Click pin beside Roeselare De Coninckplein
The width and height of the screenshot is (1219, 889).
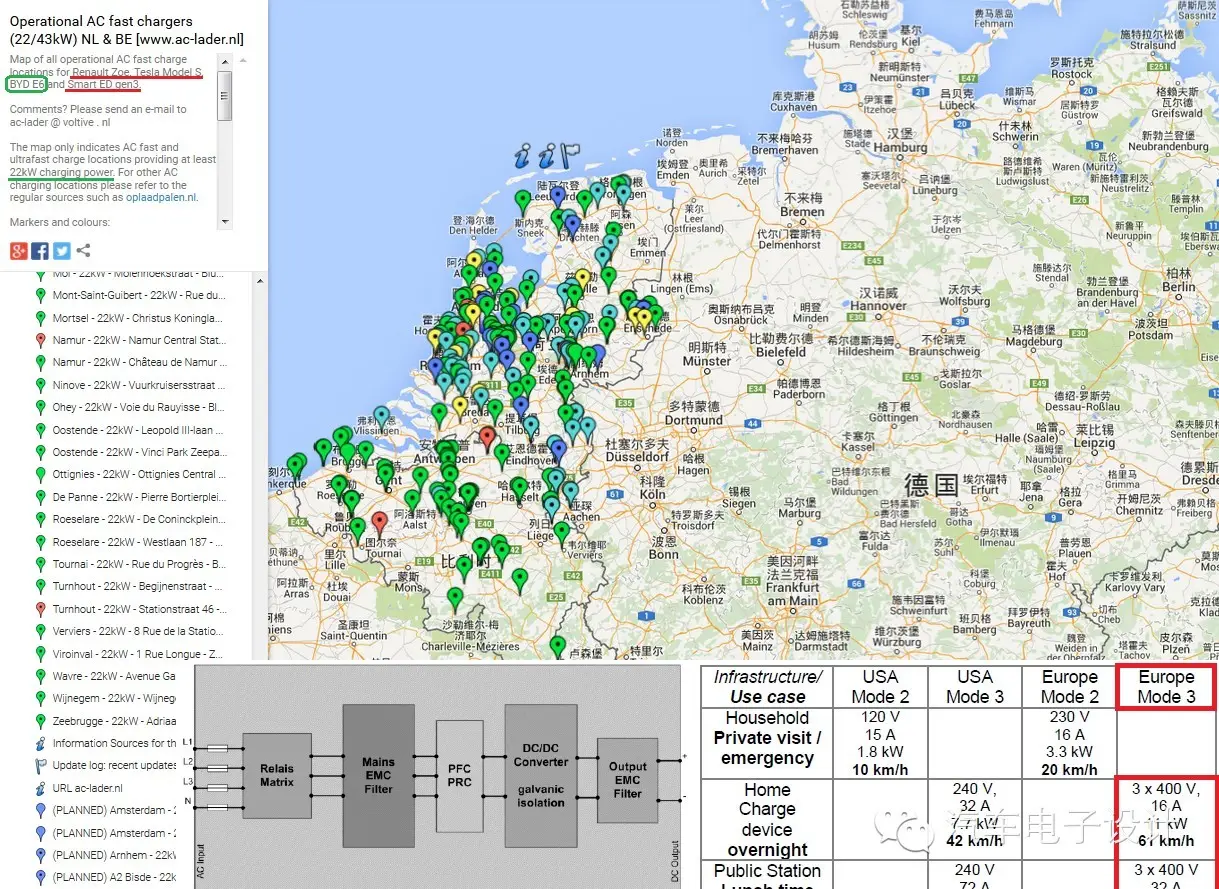[40, 520]
